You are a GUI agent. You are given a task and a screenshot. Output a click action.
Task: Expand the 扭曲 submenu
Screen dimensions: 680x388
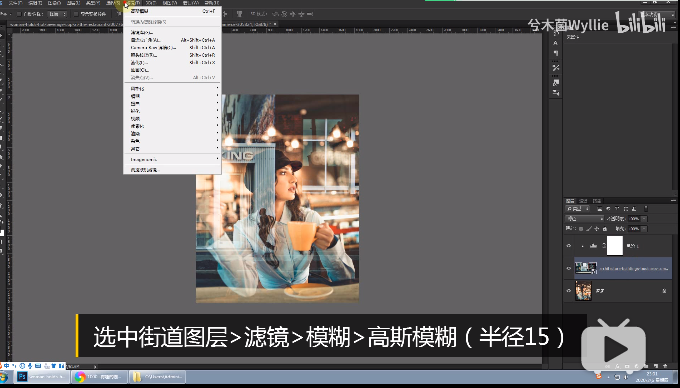(173, 104)
